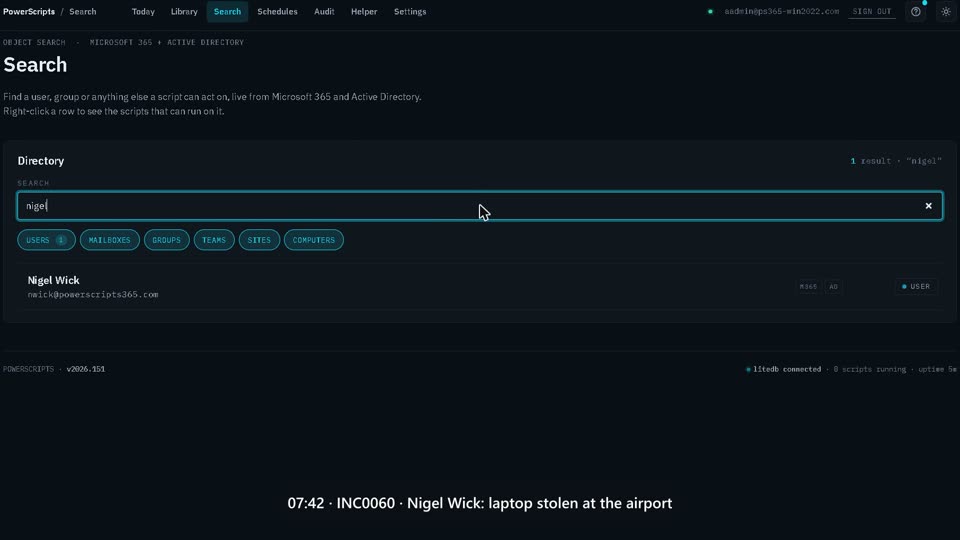This screenshot has width=960, height=540.
Task: Click the OBJECT SEARCH header label
Action: [34, 42]
